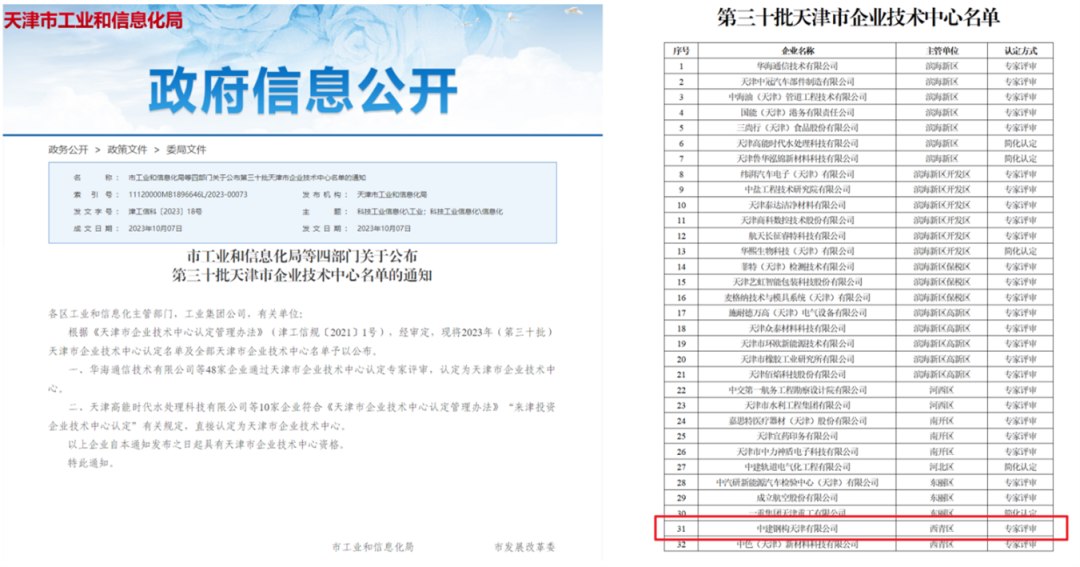Click the 滨海新区保税区 cell in row 14
The height and width of the screenshot is (567, 1080).
pyautogui.click(x=942, y=267)
